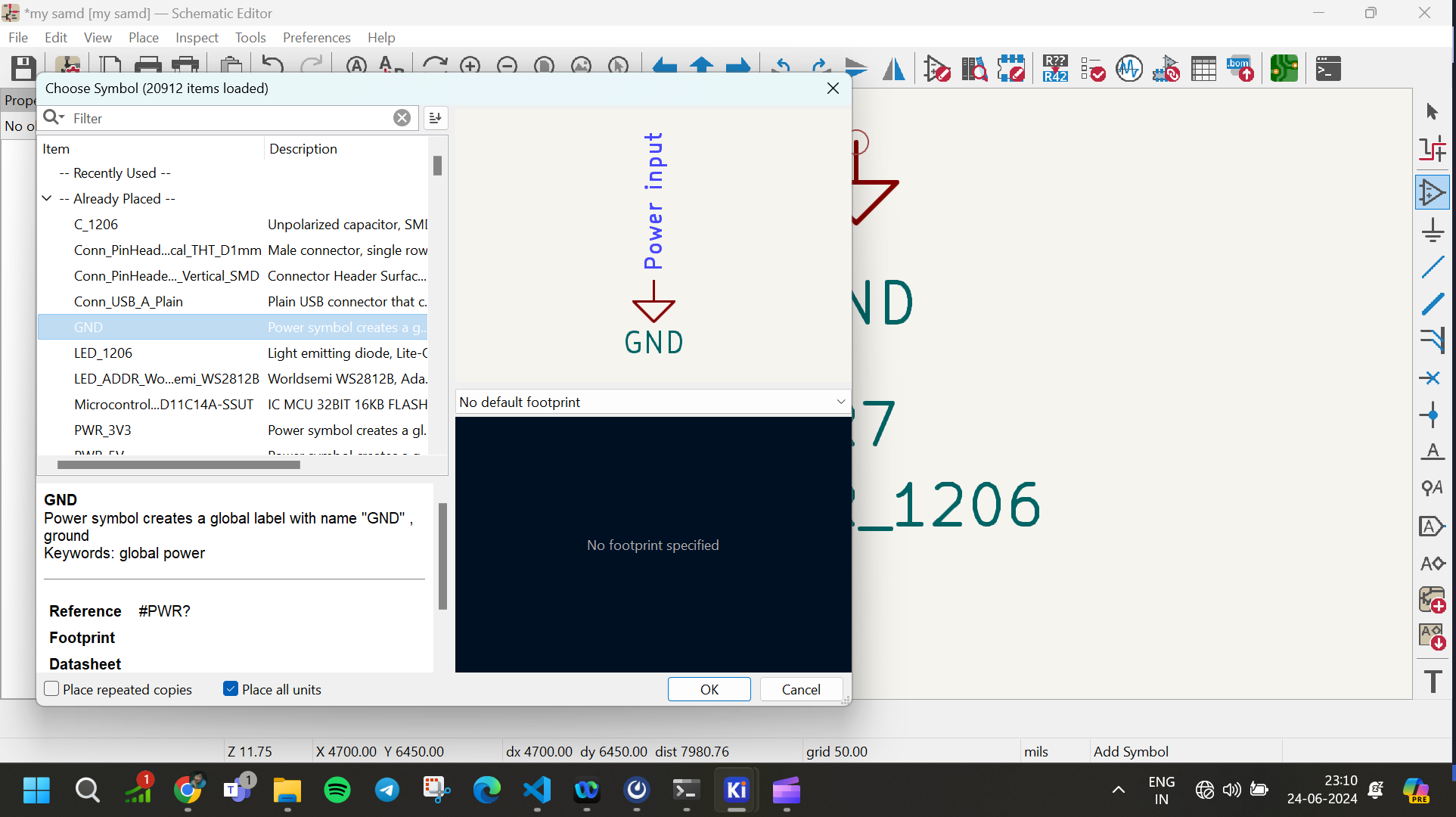The width and height of the screenshot is (1456, 817).
Task: Select Add Wire tool
Action: click(x=1433, y=267)
